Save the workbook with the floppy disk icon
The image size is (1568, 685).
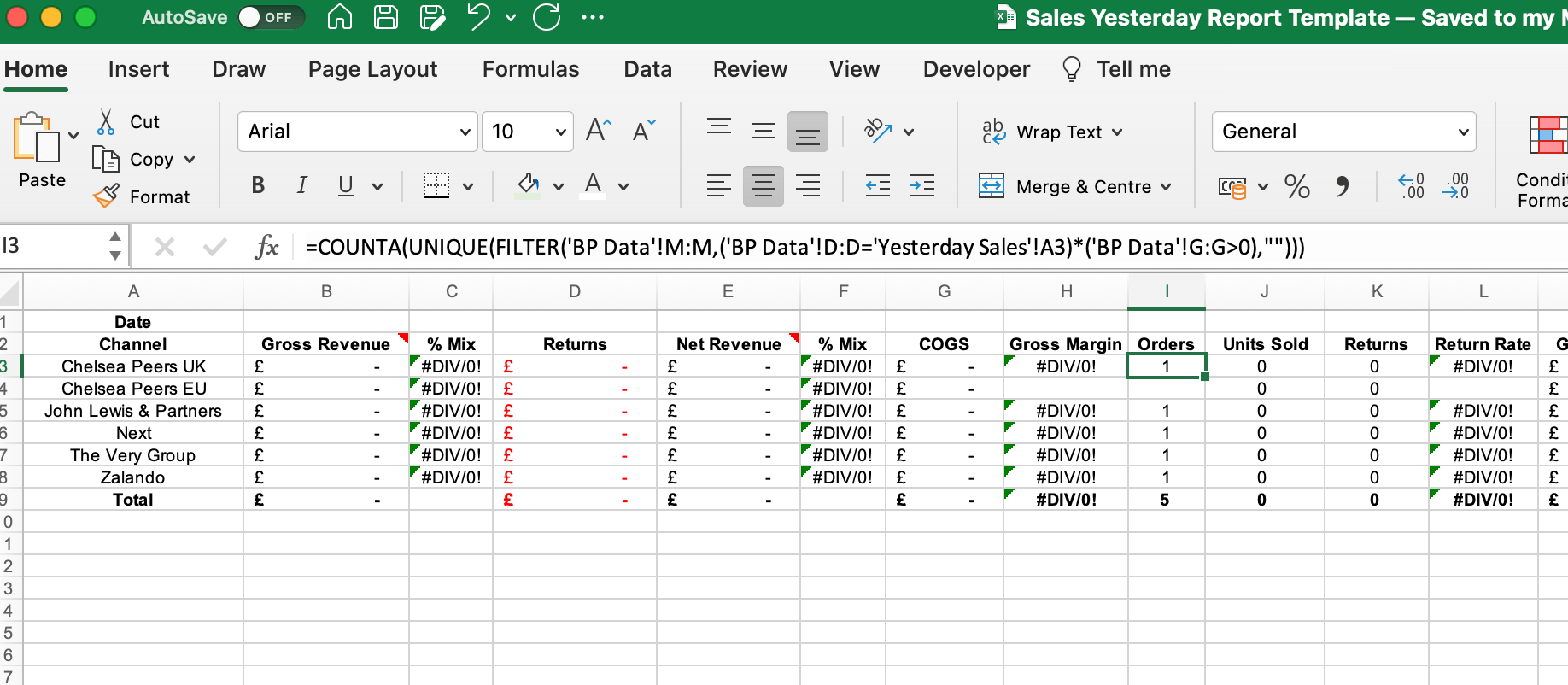coord(386,17)
